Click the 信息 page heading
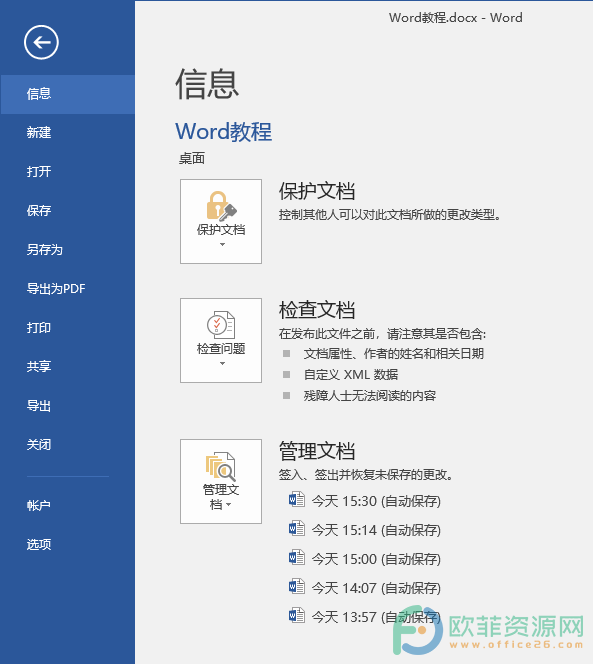Screen dimensions: 593x664 click(207, 85)
